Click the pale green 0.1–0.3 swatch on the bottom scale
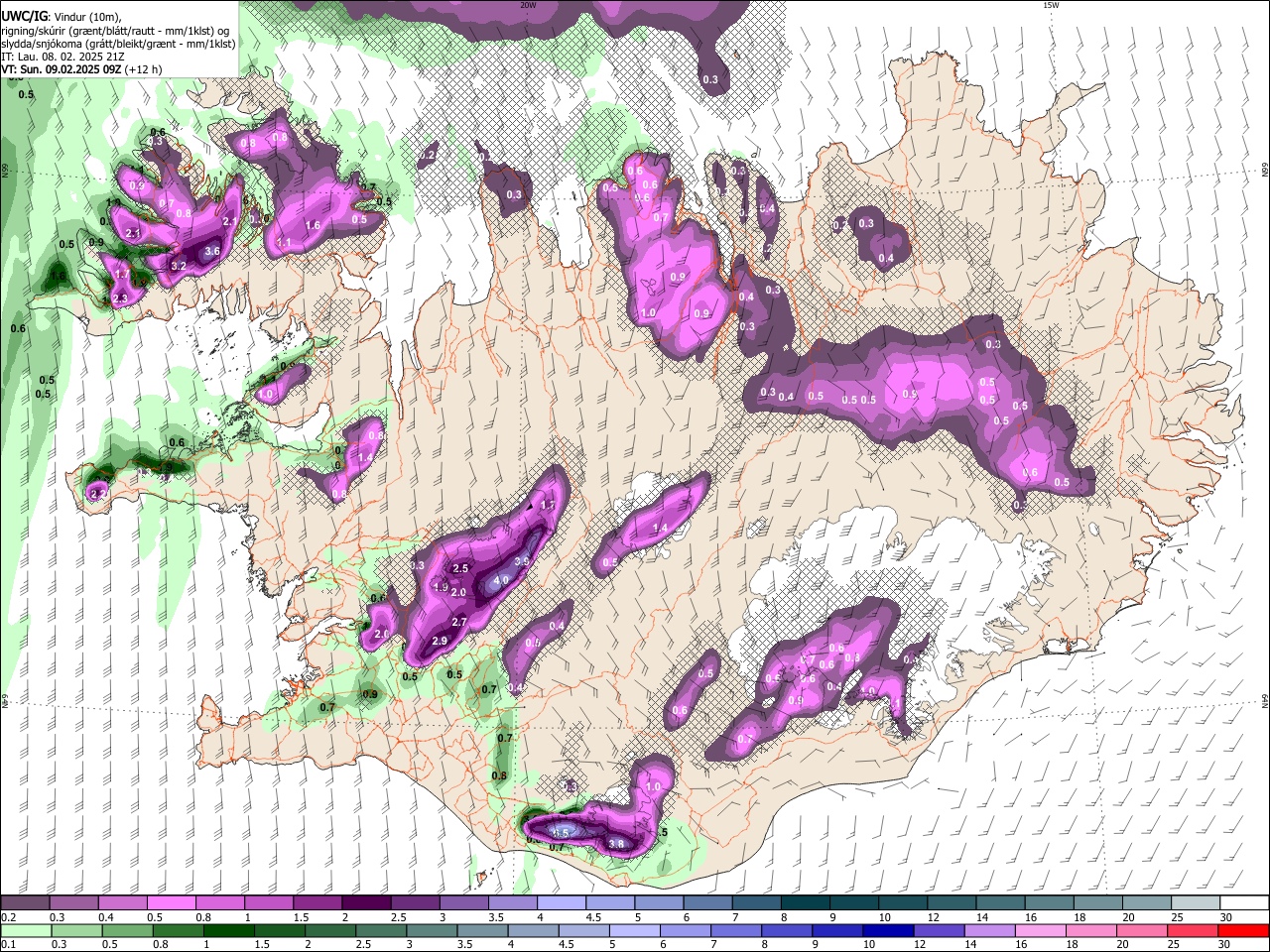The width and height of the screenshot is (1270, 952). [x=25, y=930]
